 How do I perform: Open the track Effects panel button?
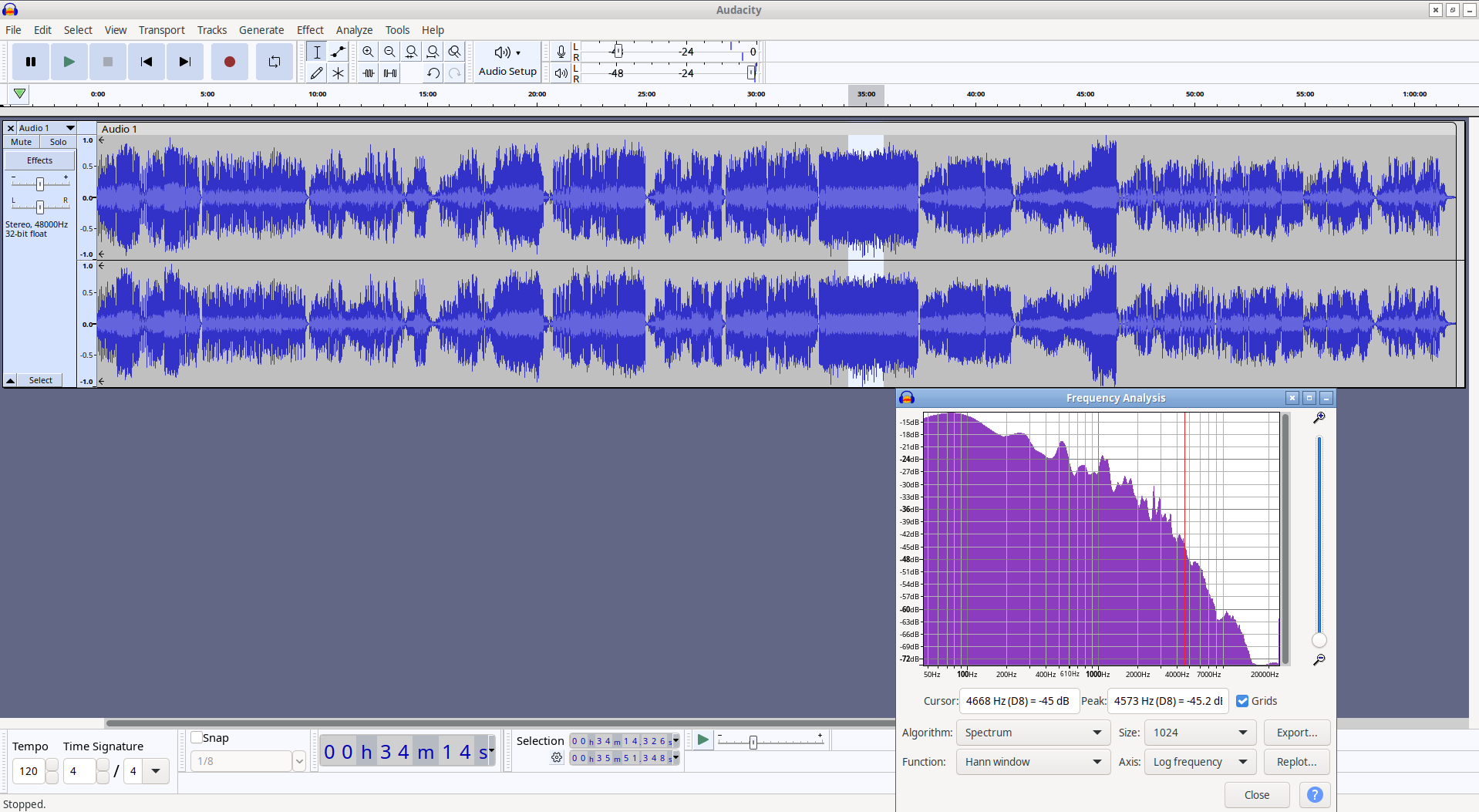(40, 160)
